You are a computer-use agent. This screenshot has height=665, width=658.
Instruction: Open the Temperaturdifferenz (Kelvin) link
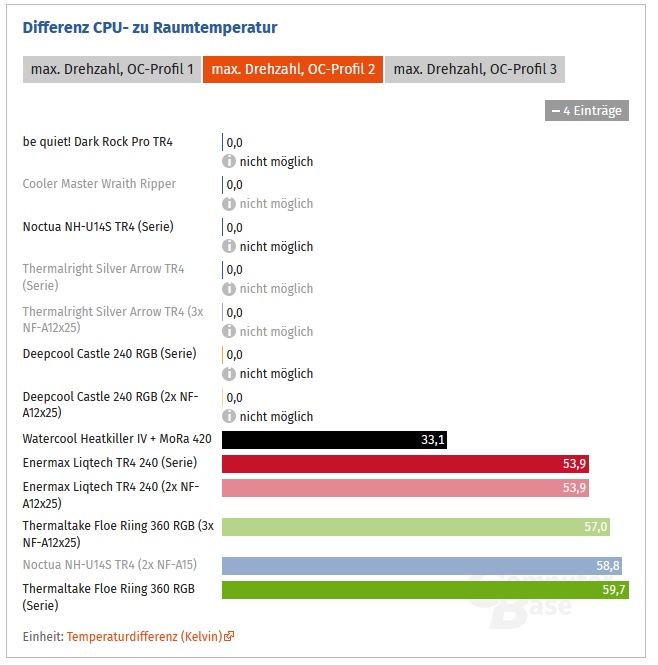coord(145,637)
